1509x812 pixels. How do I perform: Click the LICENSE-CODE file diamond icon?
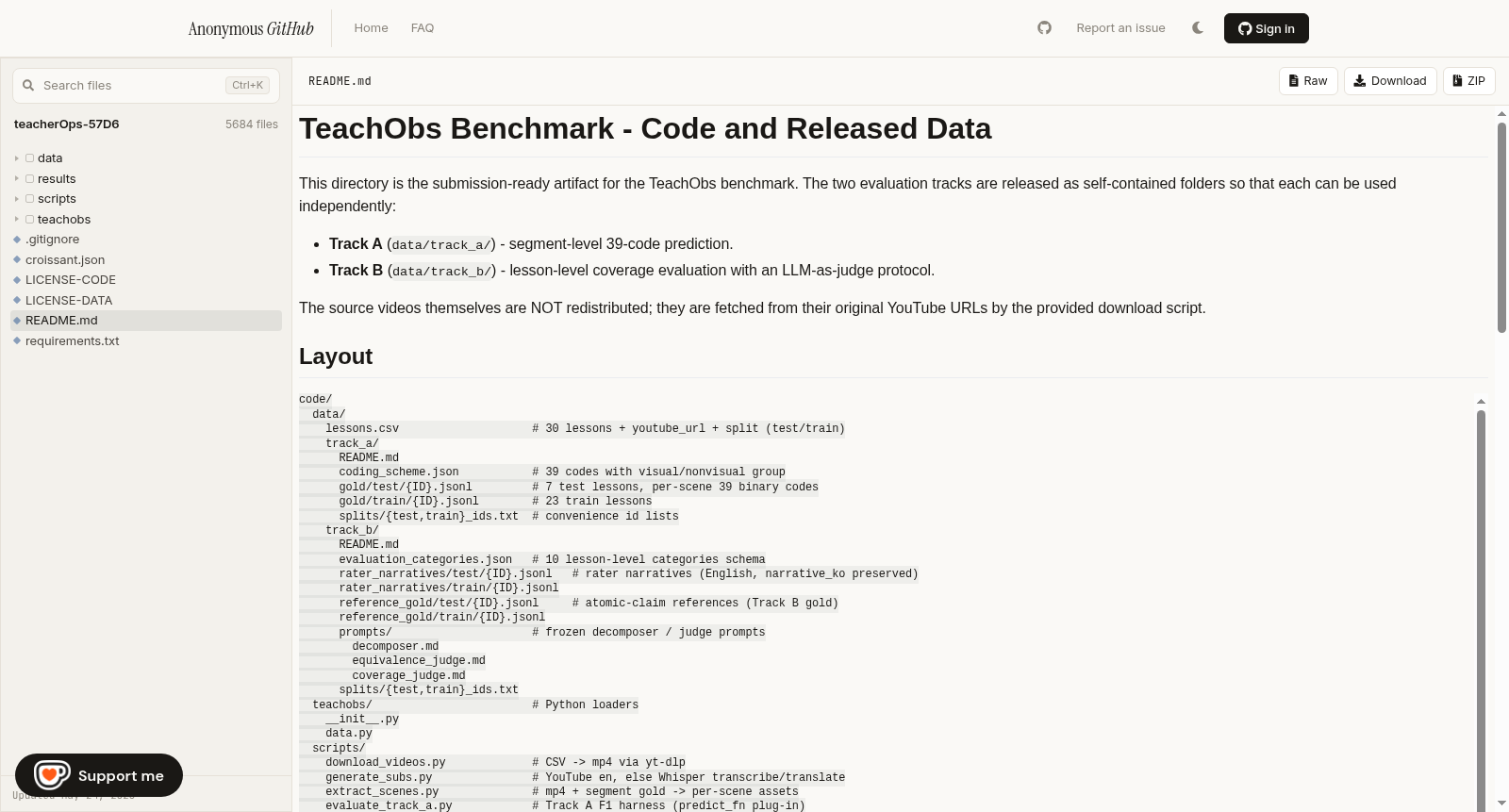click(17, 280)
